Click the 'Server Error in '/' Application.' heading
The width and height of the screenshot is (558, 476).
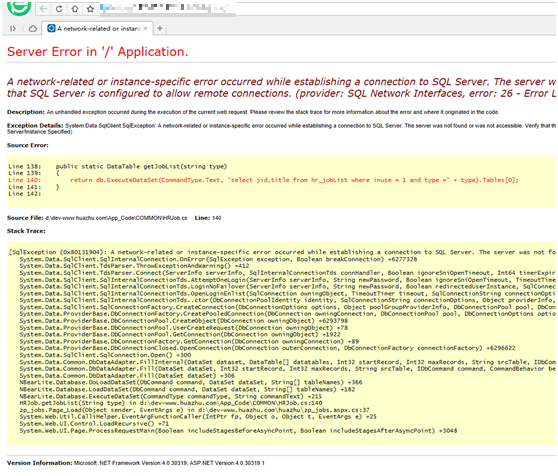coord(98,52)
